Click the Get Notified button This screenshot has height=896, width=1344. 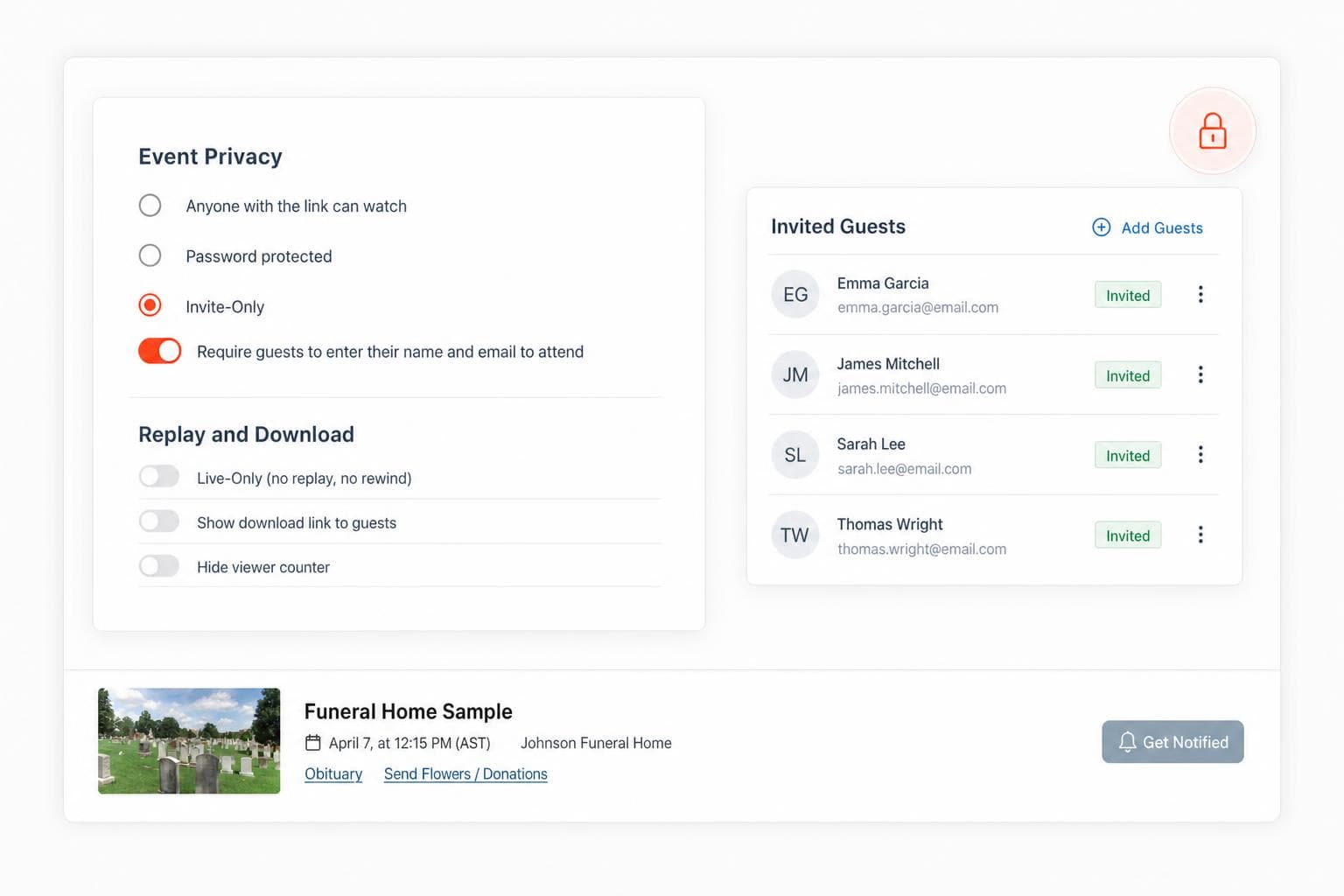point(1172,742)
